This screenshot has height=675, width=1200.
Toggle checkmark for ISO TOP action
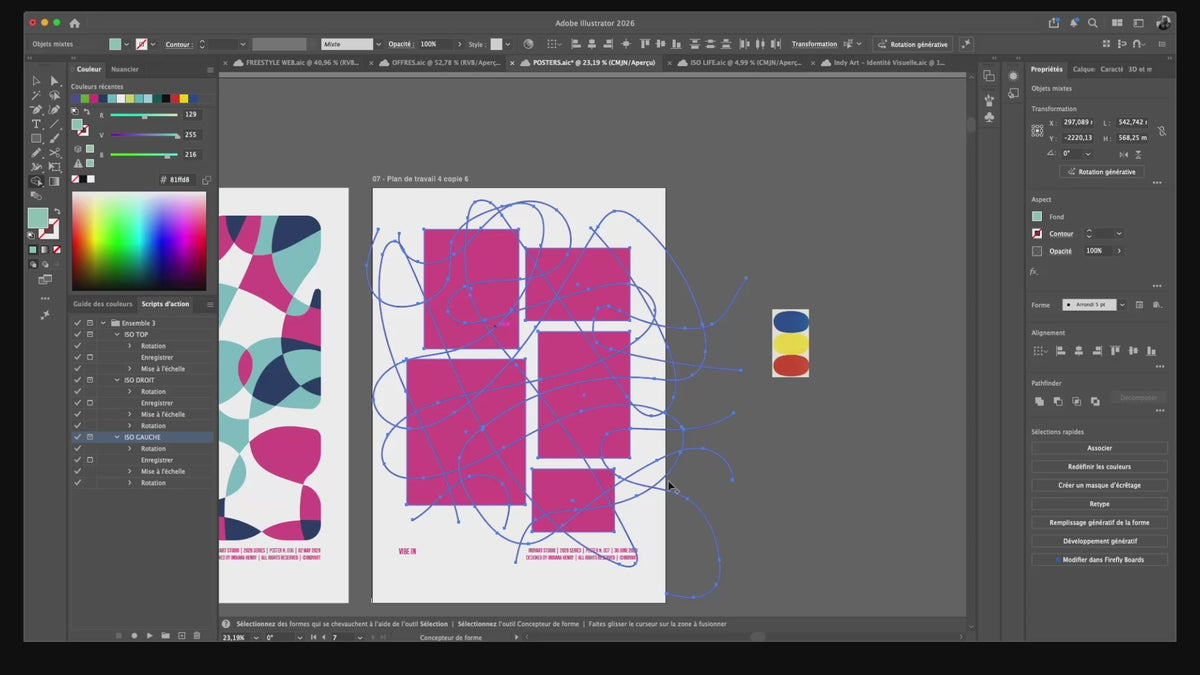pyautogui.click(x=77, y=334)
